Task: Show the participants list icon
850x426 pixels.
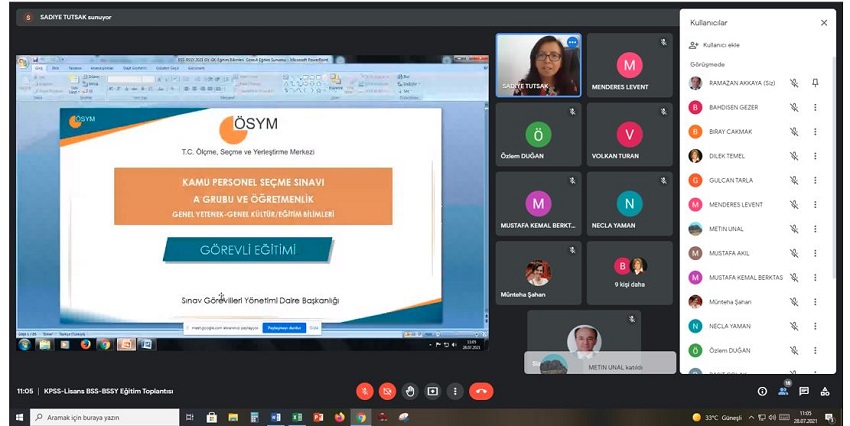Action: 783,391
